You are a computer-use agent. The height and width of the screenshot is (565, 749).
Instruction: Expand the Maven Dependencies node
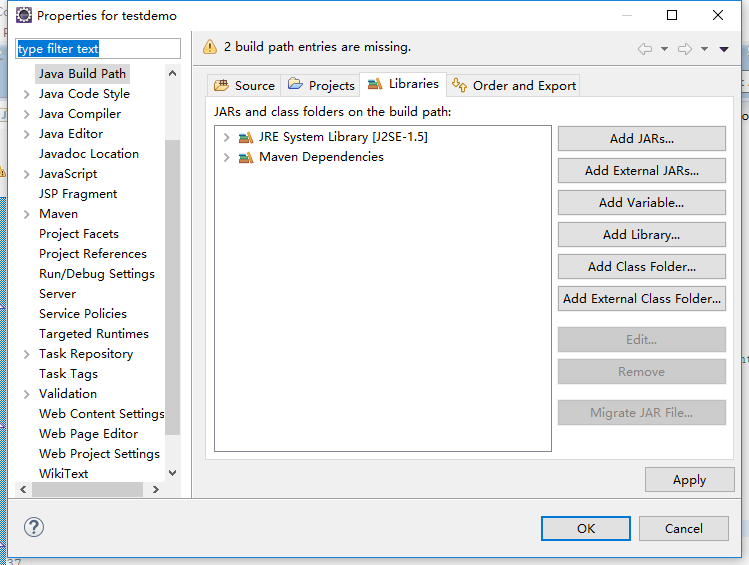226,157
